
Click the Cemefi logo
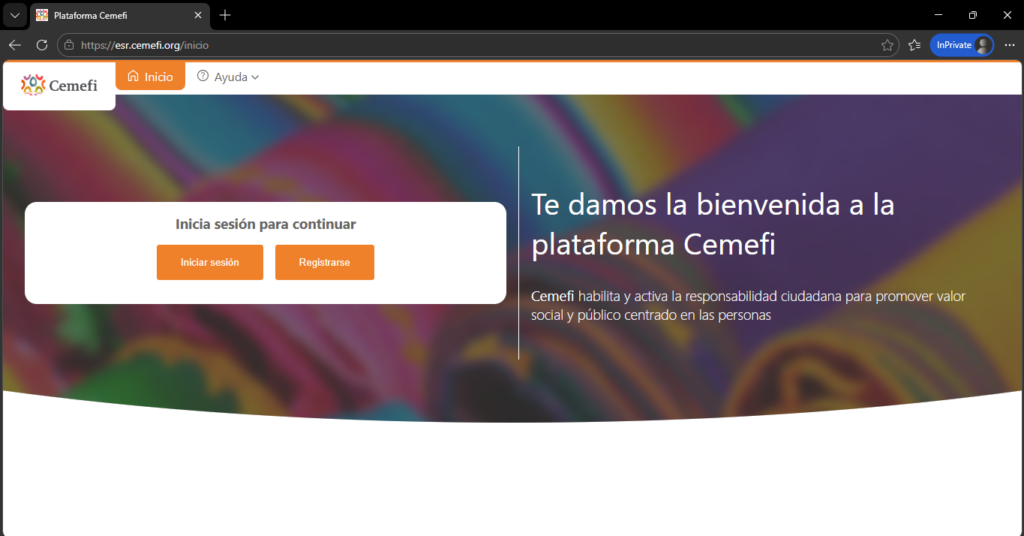(60, 85)
